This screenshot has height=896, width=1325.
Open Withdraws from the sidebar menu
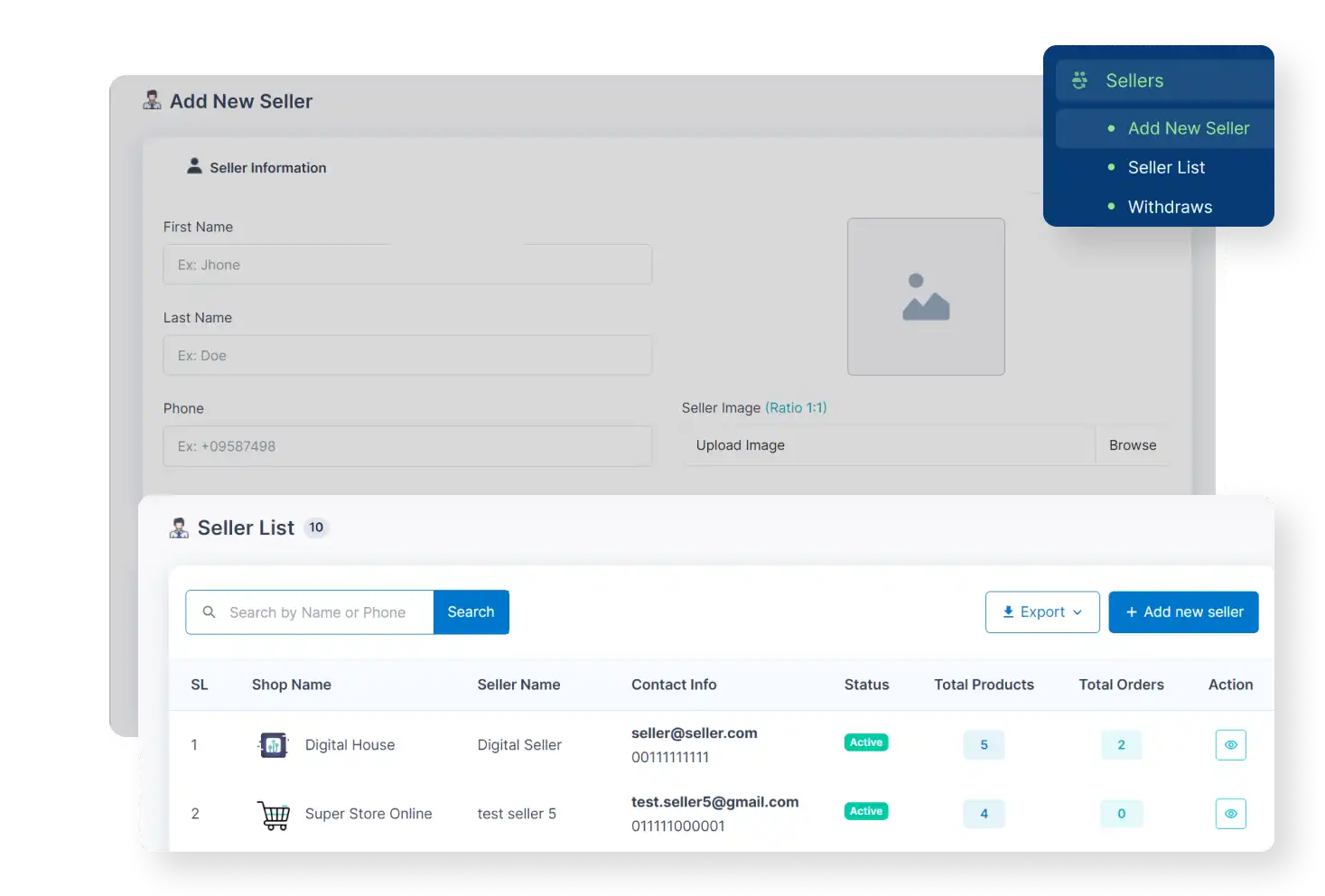click(1170, 207)
